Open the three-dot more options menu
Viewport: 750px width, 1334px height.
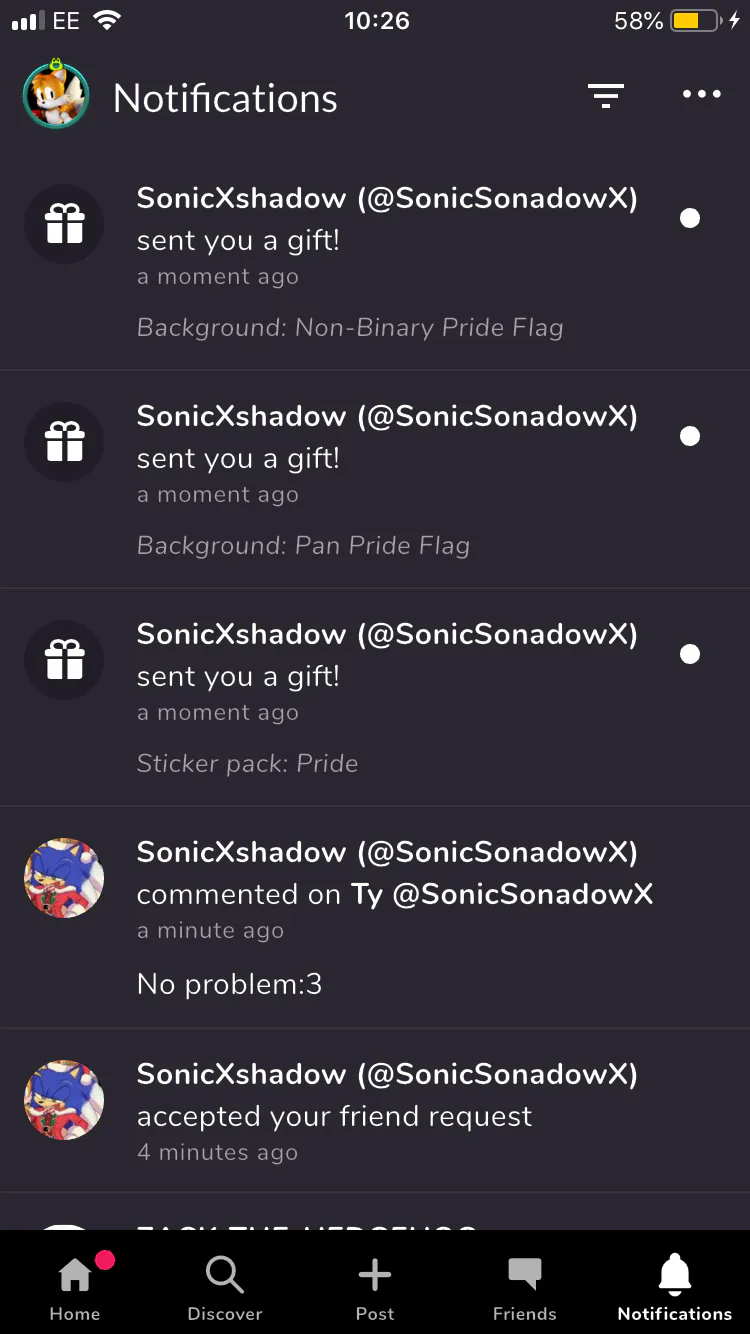[x=701, y=95]
